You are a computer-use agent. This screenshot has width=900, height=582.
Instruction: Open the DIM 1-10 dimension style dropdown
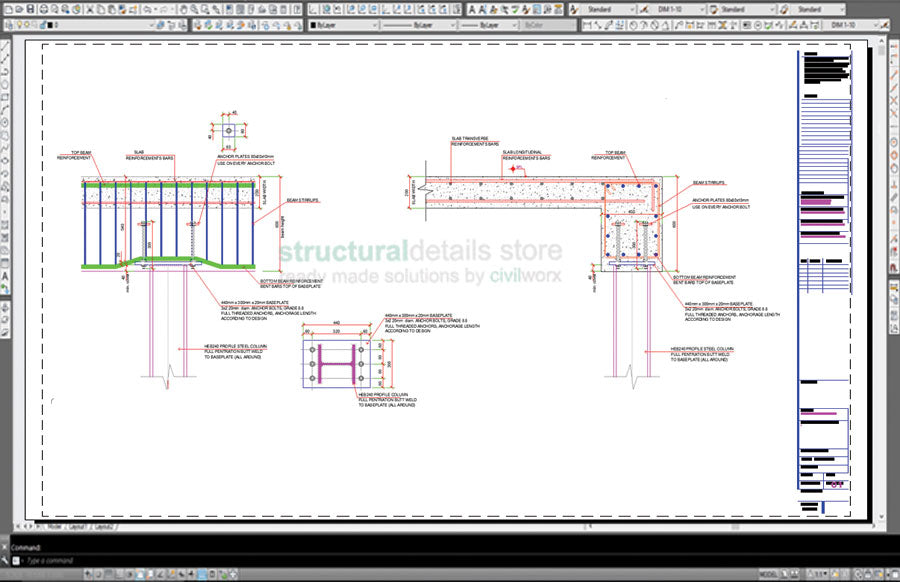coord(701,8)
